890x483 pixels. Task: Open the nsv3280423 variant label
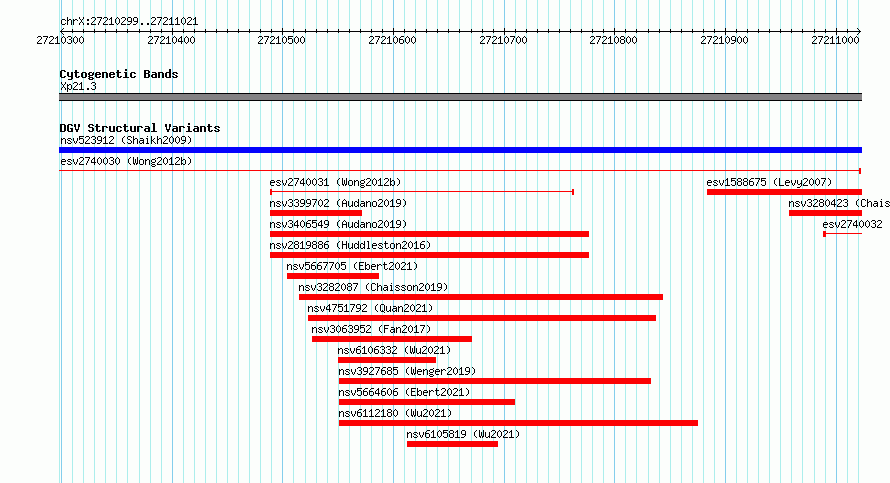coord(839,203)
